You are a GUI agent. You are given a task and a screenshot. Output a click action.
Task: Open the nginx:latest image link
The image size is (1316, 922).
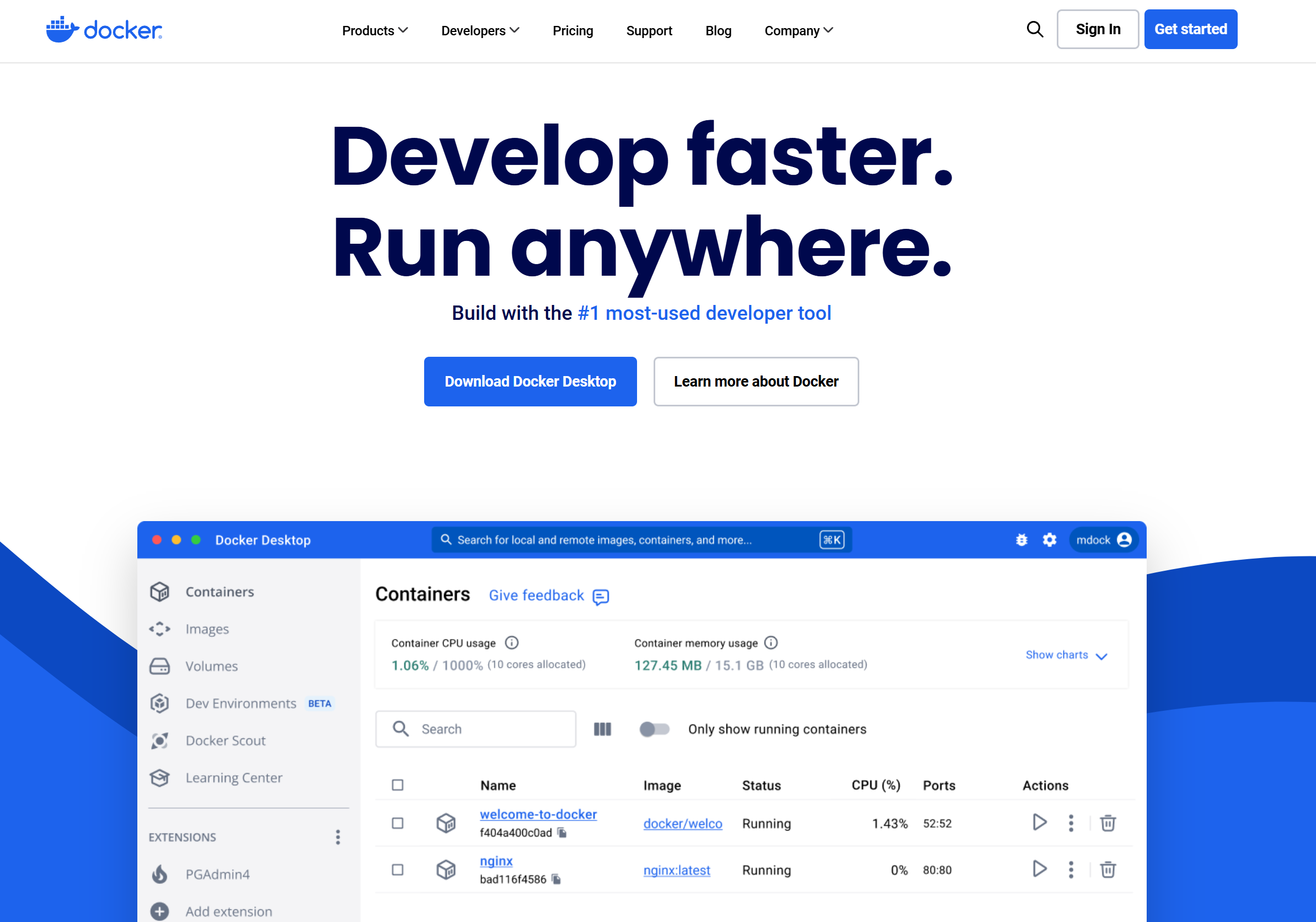point(676,870)
